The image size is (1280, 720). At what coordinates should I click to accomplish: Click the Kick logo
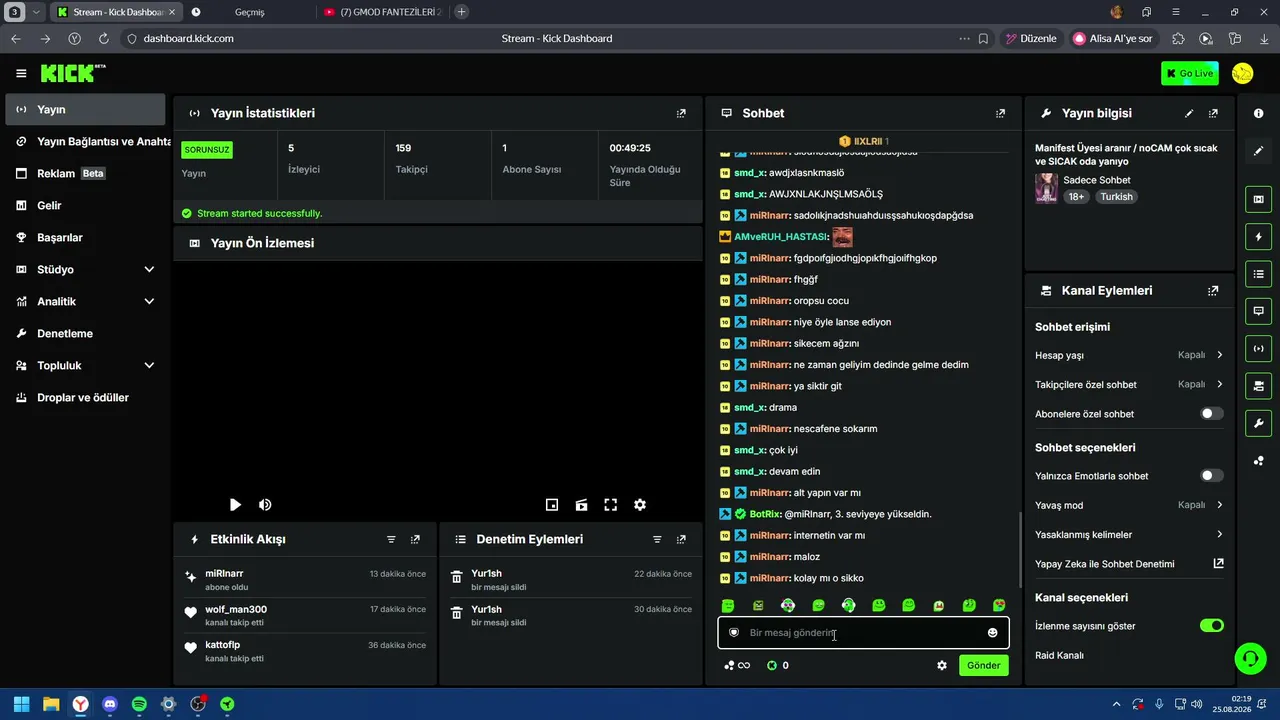72,73
